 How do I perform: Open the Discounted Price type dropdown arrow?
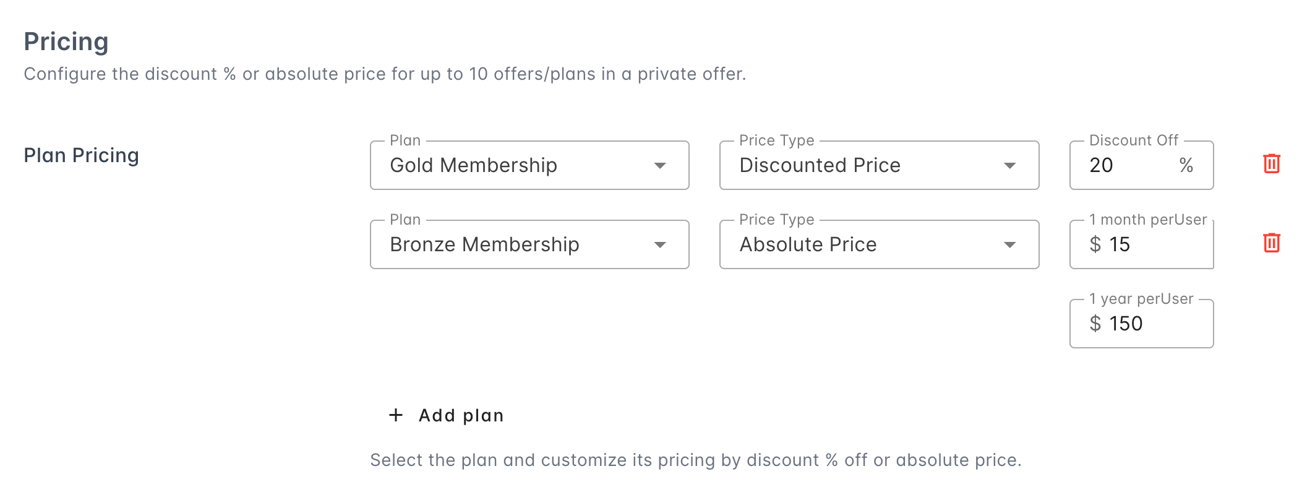(1010, 166)
